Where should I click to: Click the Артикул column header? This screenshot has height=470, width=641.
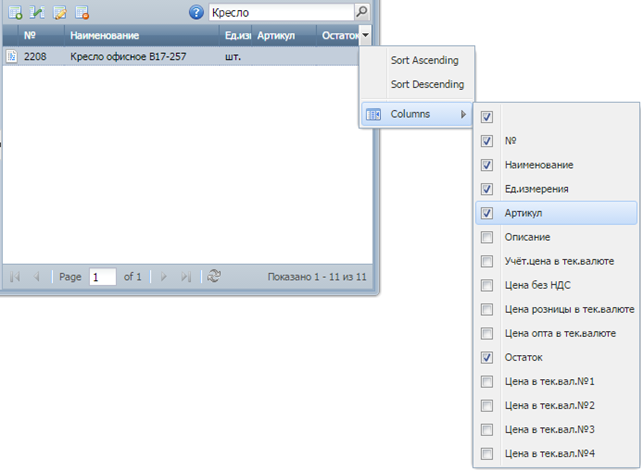pos(285,36)
